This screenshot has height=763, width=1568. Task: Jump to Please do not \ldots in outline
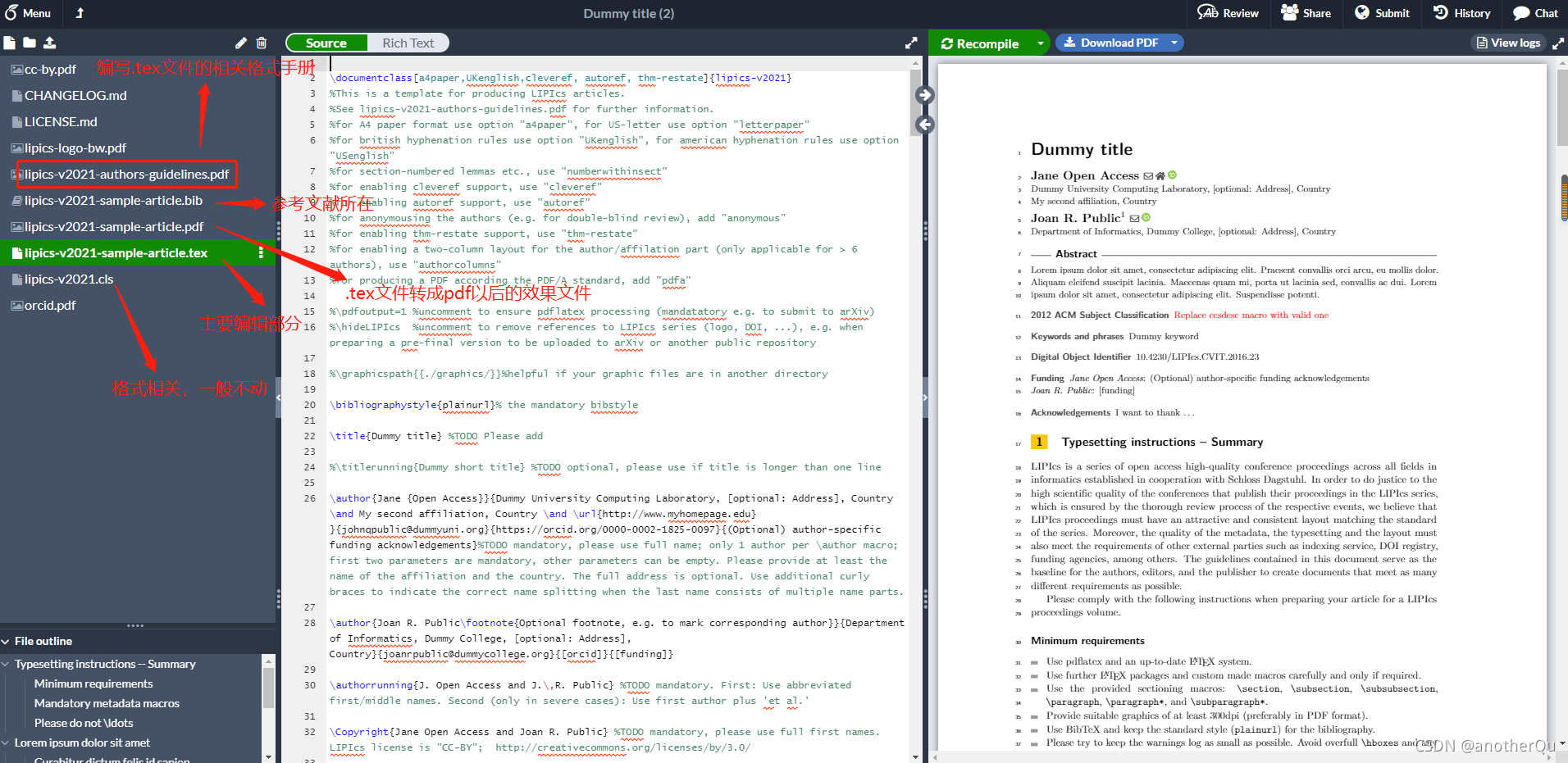84,723
